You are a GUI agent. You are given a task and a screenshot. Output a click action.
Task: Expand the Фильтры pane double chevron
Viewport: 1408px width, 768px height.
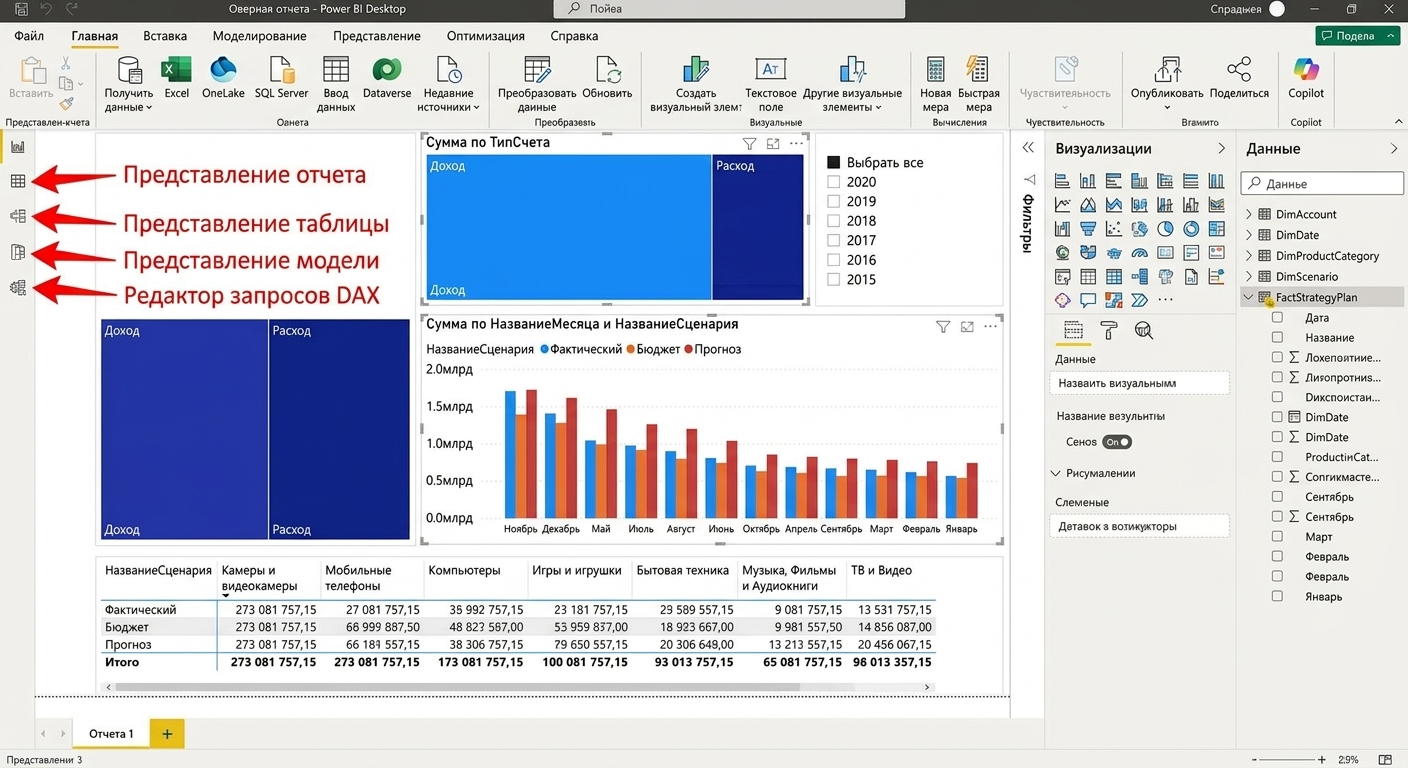coord(1027,147)
